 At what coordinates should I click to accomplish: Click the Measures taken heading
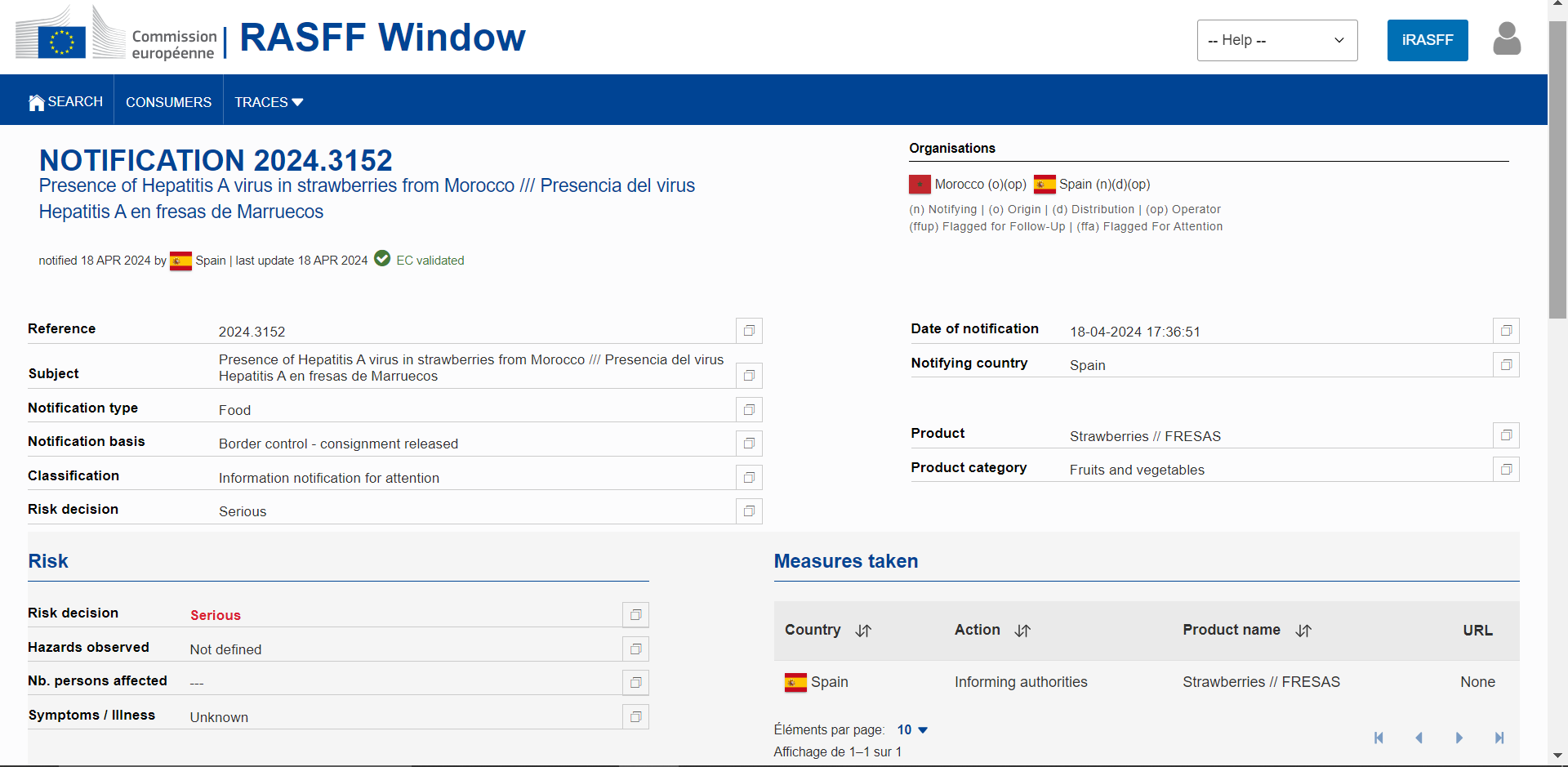click(x=846, y=561)
